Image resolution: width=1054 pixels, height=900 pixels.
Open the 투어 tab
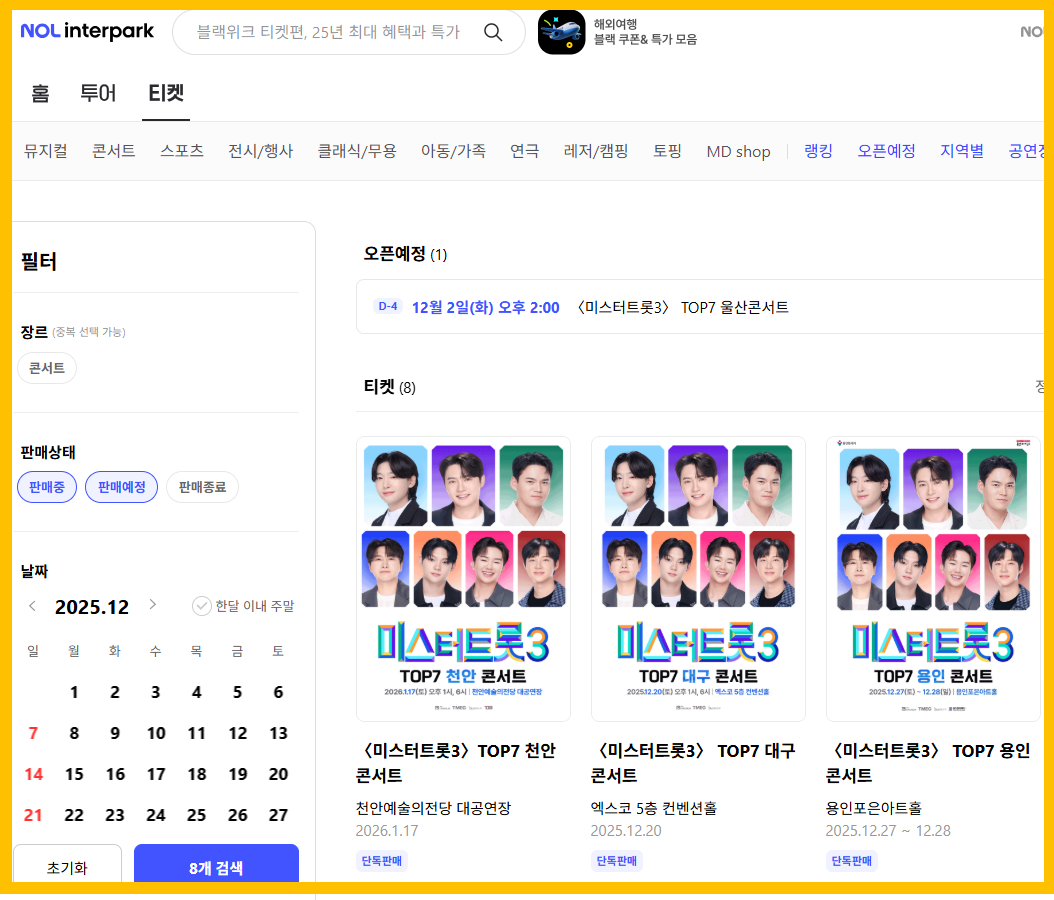pyautogui.click(x=98, y=93)
